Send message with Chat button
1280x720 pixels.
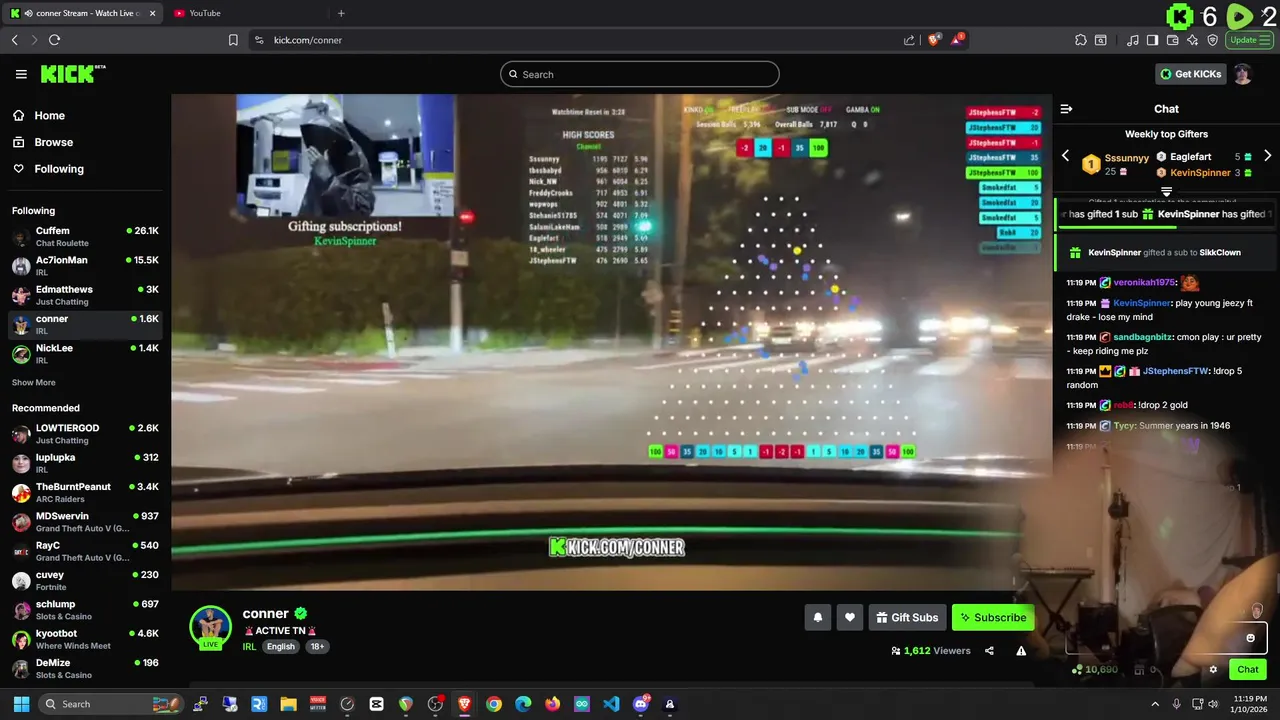(1248, 670)
